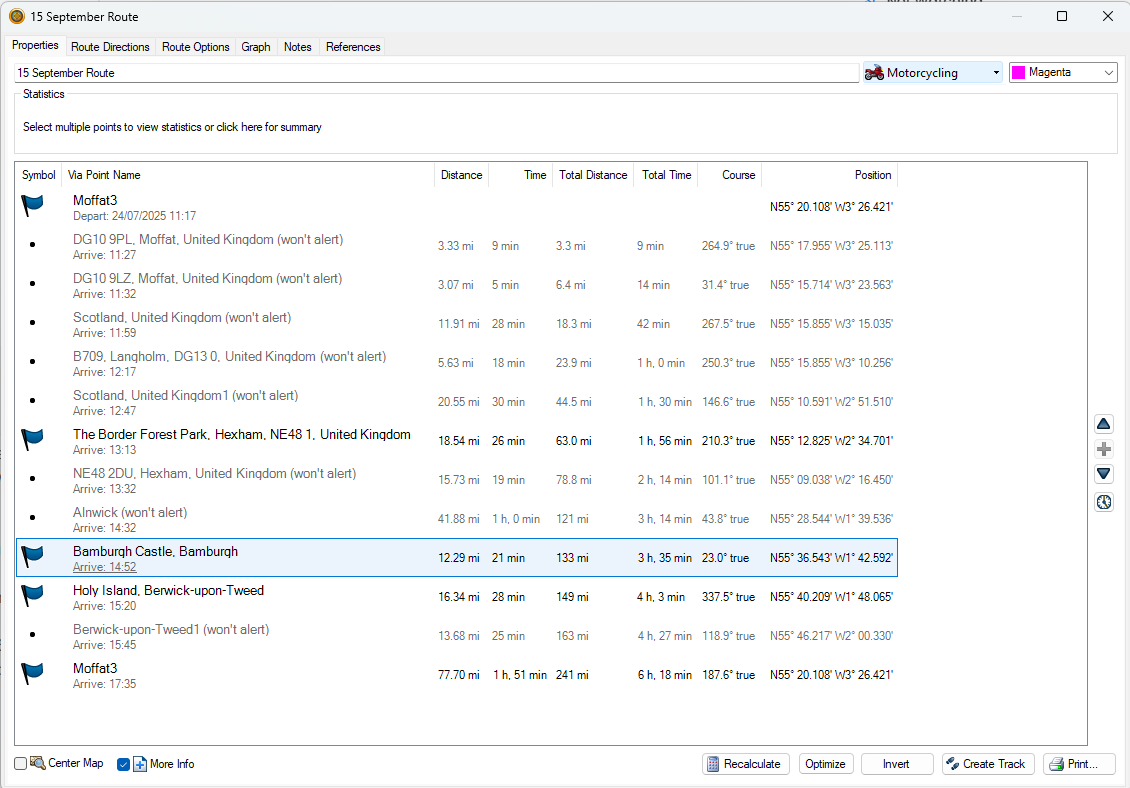Screen dimensions: 1130x788
Task: Click the Recalculate button
Action: click(746, 763)
